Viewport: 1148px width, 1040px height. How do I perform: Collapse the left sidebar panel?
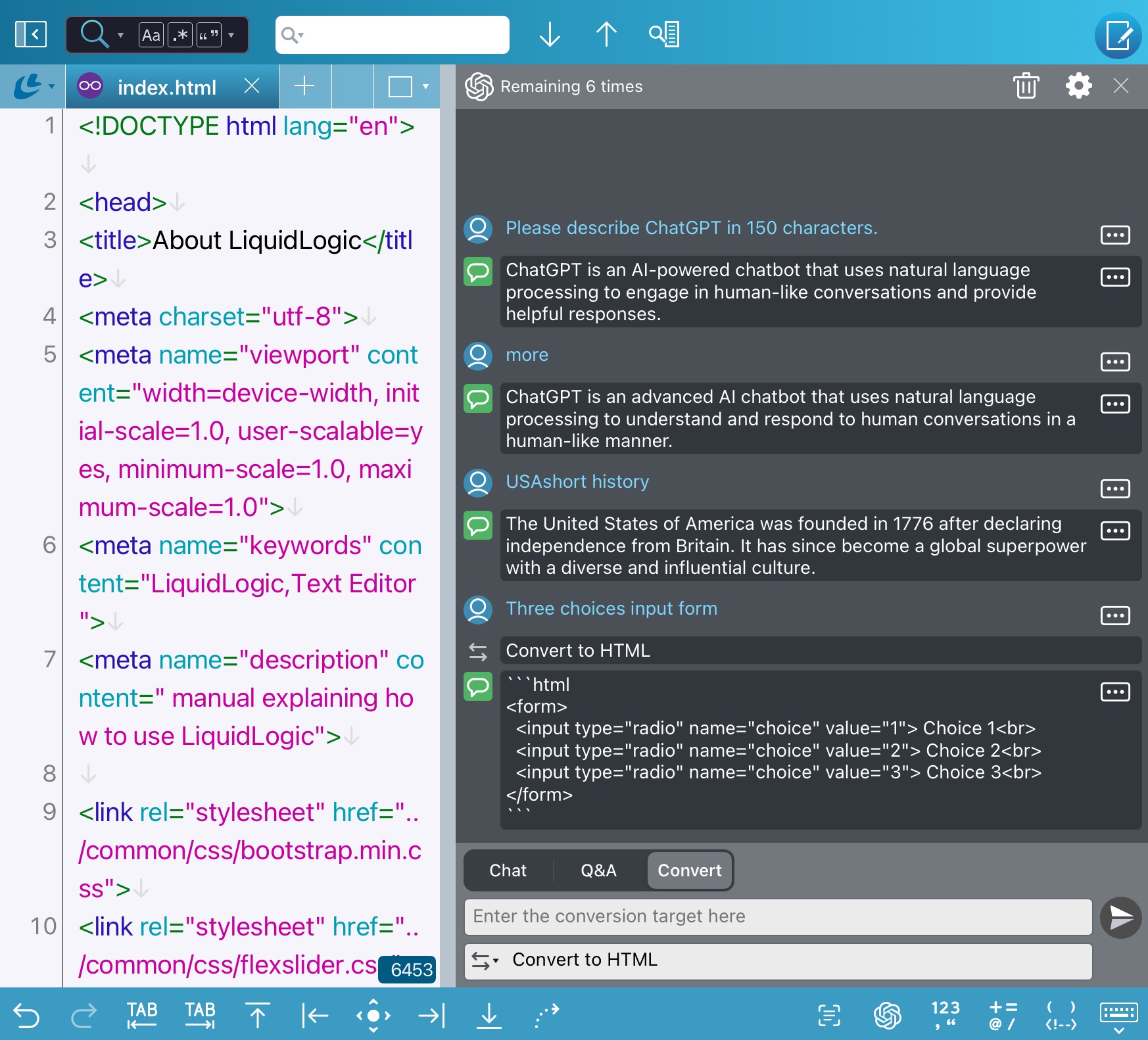pyautogui.click(x=31, y=34)
